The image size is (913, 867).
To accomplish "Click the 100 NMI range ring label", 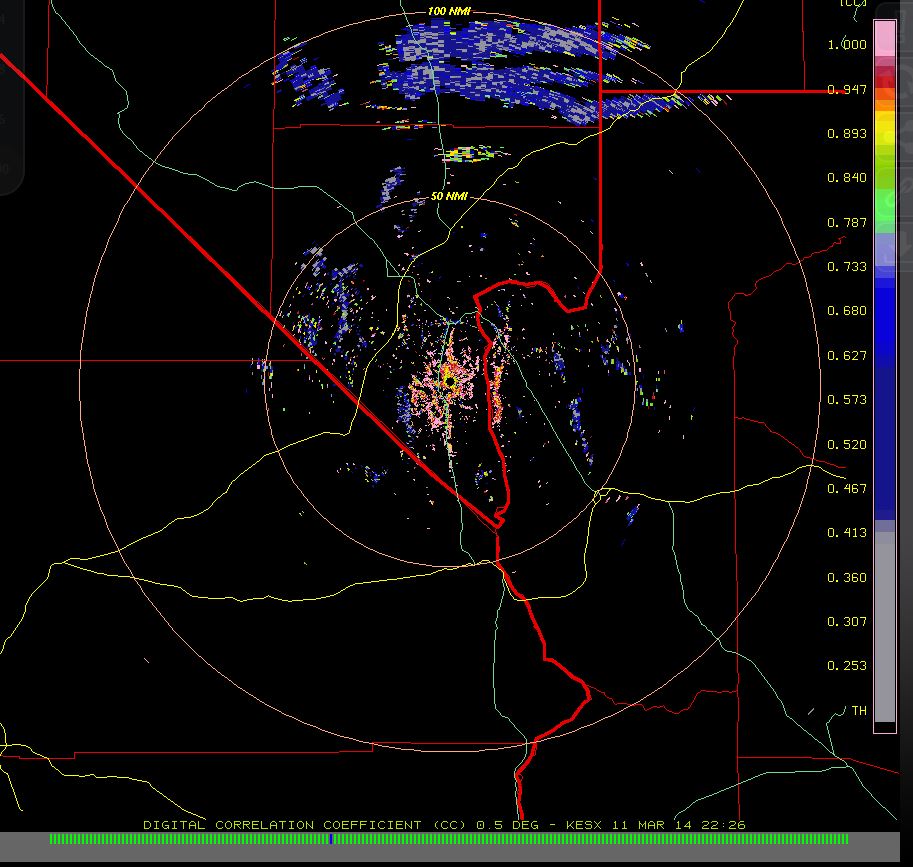I will 448,11.
